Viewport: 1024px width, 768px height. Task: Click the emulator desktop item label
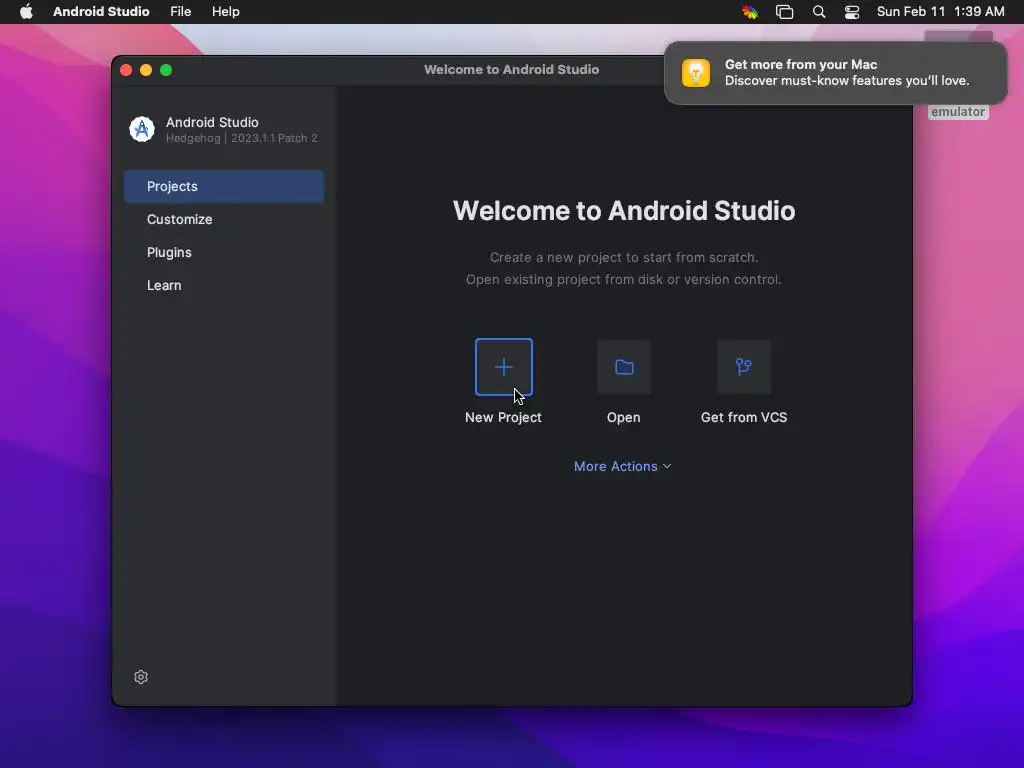point(958,112)
